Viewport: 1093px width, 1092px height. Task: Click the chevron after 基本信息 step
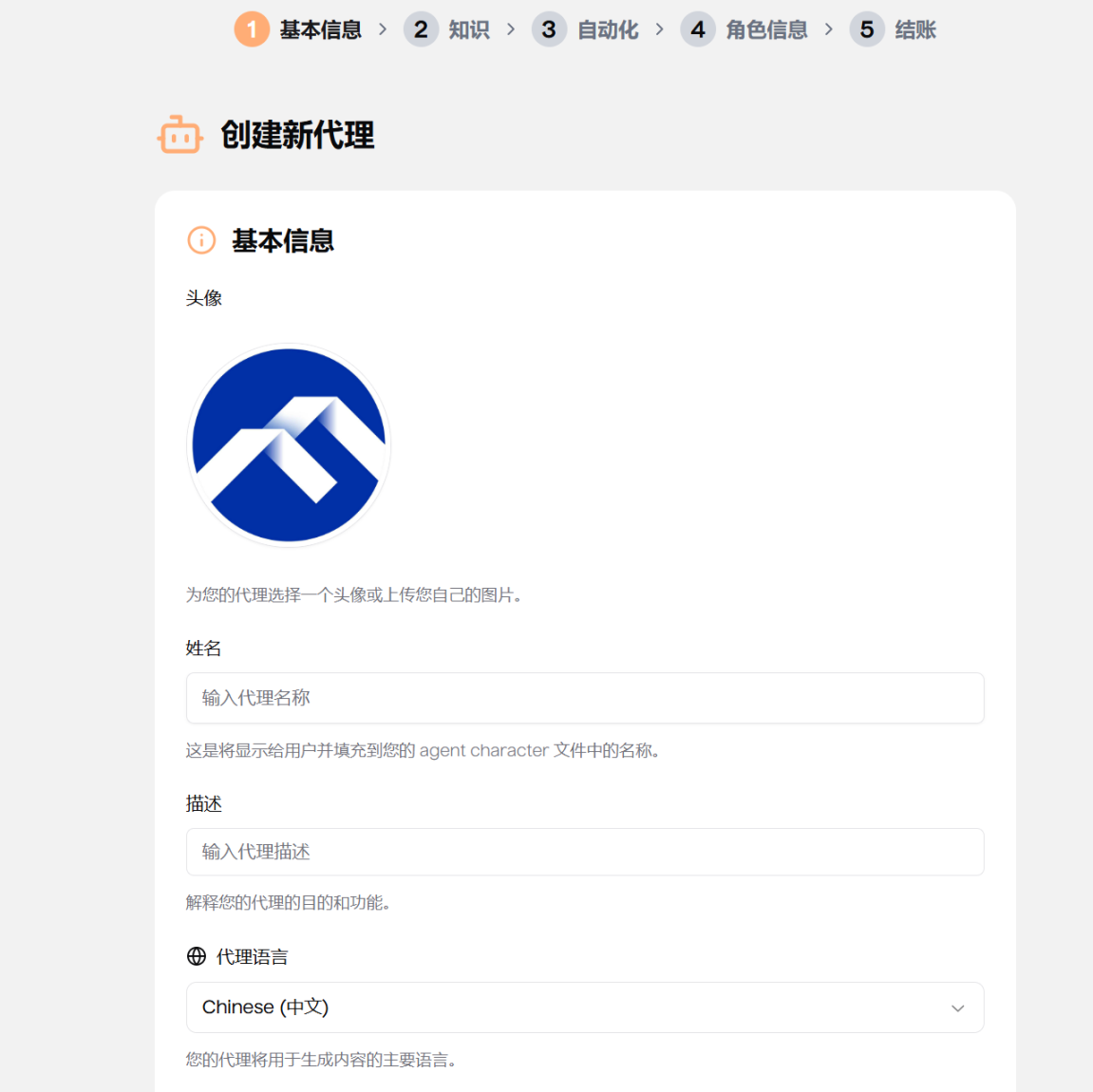pyautogui.click(x=383, y=29)
